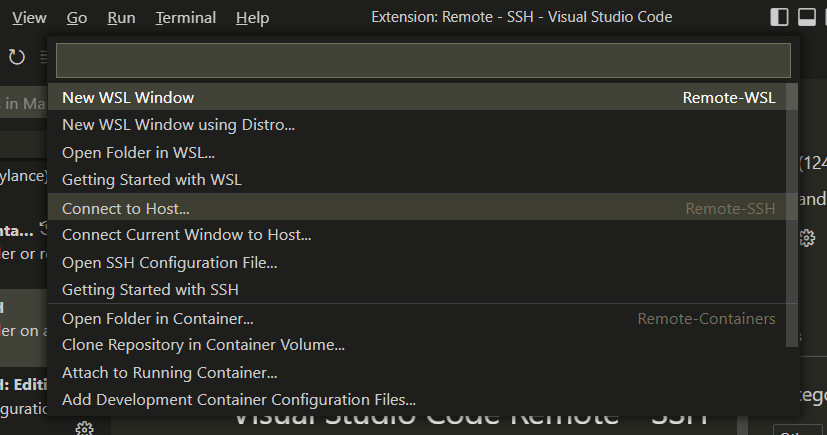Click the command list scrollbar
The image size is (827, 435).
pyautogui.click(x=792, y=215)
